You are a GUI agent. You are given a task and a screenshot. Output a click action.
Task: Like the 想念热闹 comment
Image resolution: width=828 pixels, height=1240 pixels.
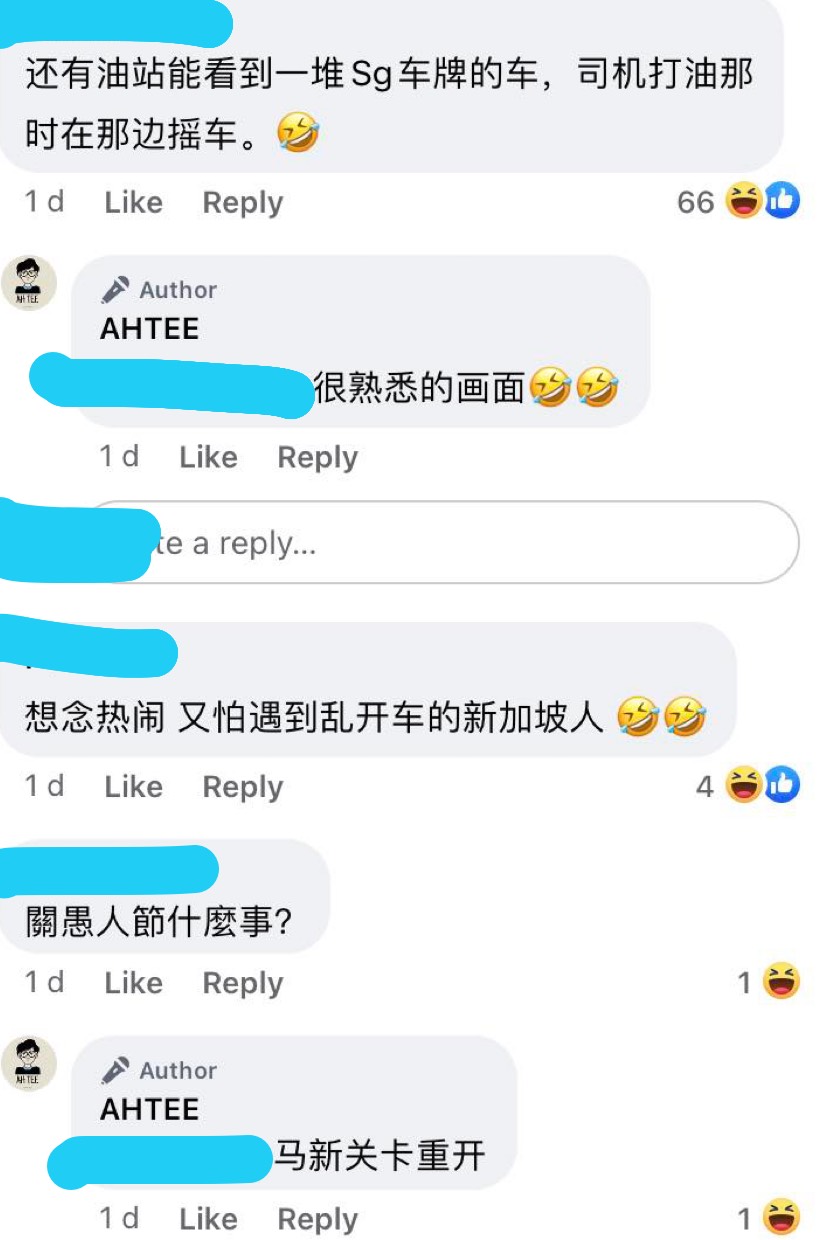[133, 787]
